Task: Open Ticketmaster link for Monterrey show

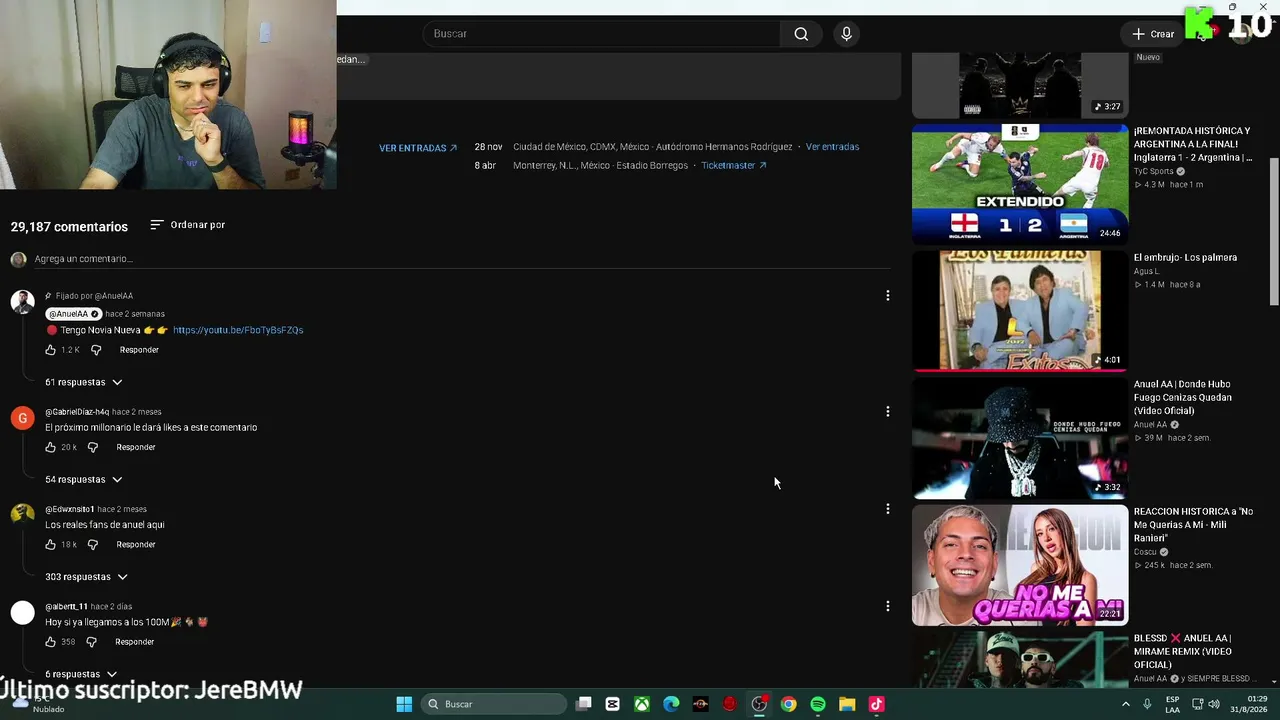Action: (734, 166)
